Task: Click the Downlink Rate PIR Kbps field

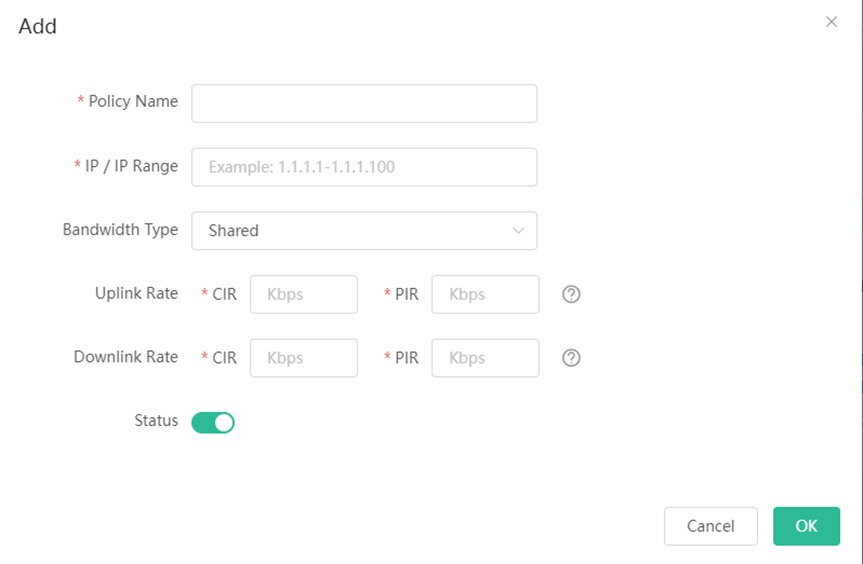Action: tap(485, 358)
